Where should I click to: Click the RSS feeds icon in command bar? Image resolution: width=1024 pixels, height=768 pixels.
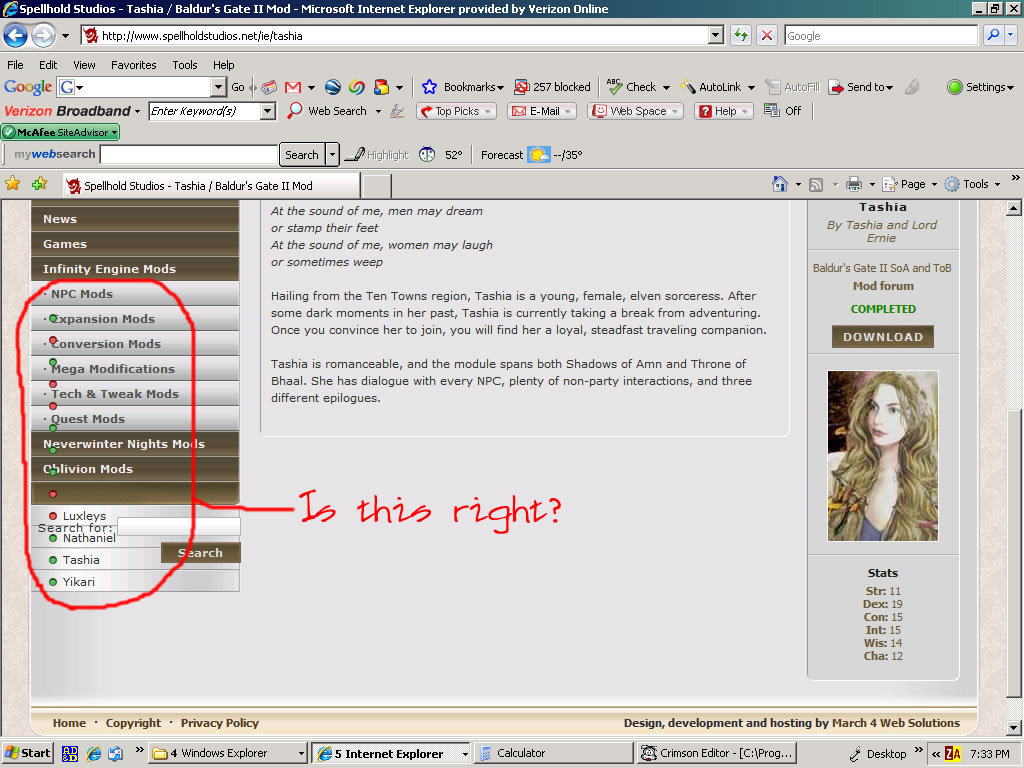[x=816, y=185]
